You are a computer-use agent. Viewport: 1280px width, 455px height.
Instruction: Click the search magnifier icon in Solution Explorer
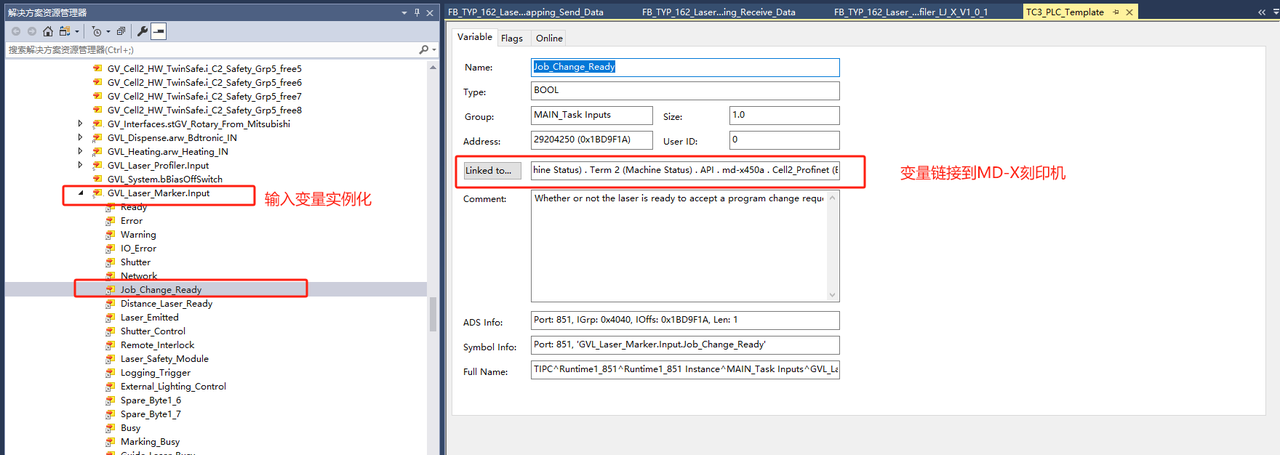point(423,49)
